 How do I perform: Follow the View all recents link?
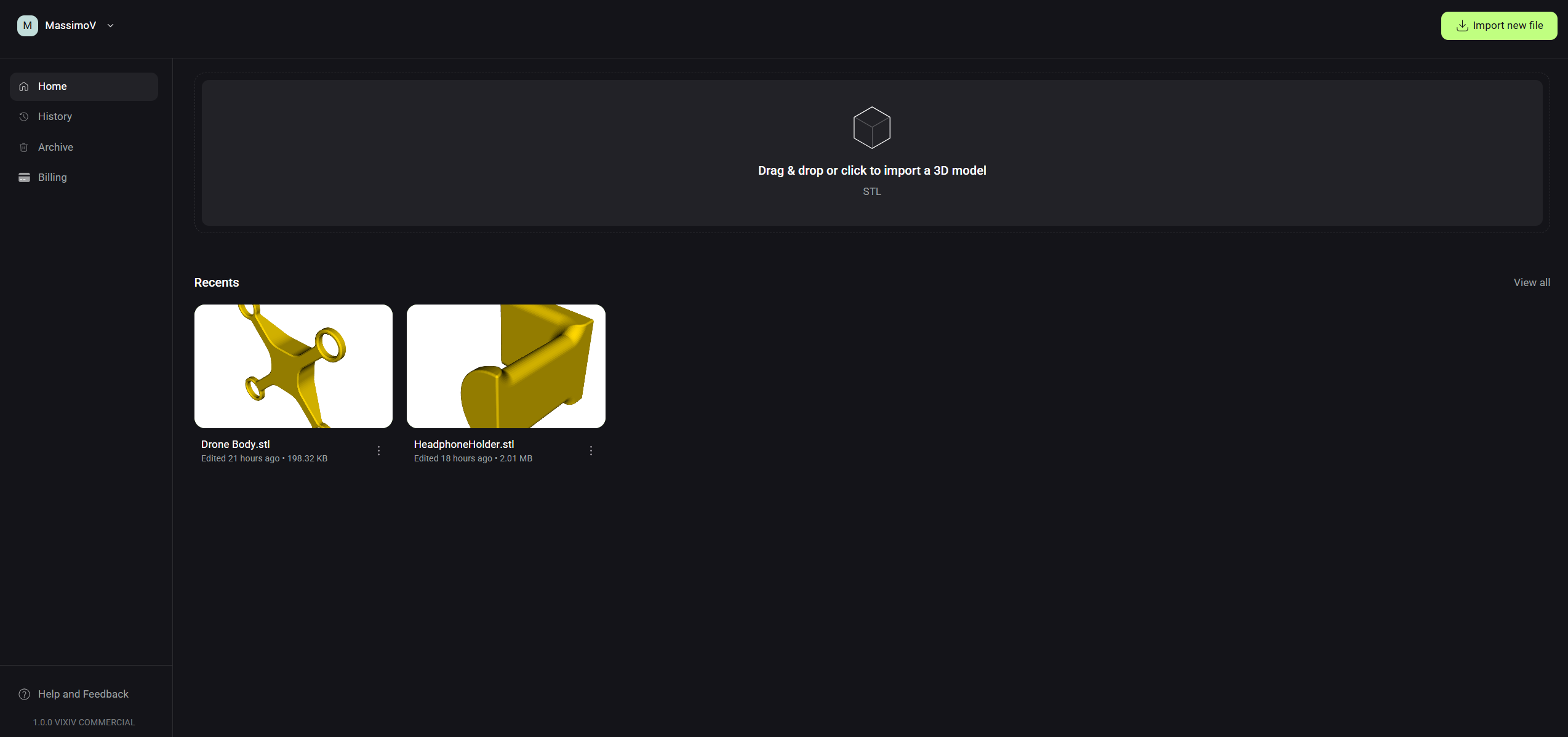pyautogui.click(x=1531, y=282)
